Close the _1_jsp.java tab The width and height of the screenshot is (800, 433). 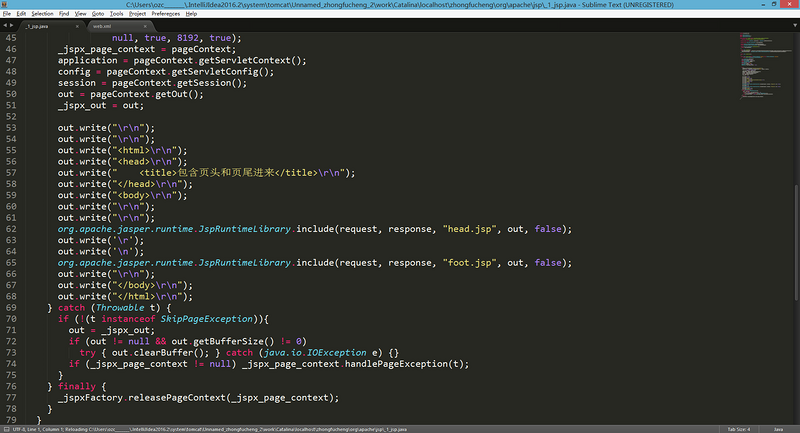coord(78,26)
